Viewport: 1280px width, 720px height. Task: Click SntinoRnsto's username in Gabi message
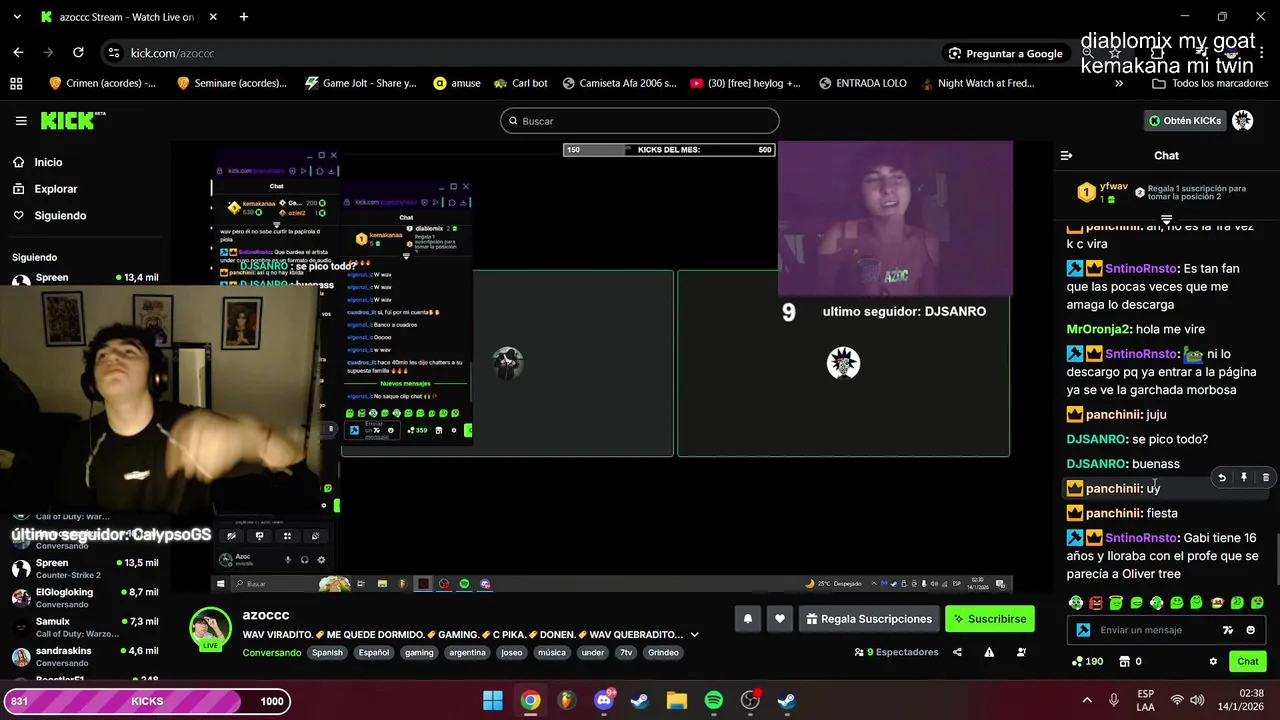point(1141,538)
